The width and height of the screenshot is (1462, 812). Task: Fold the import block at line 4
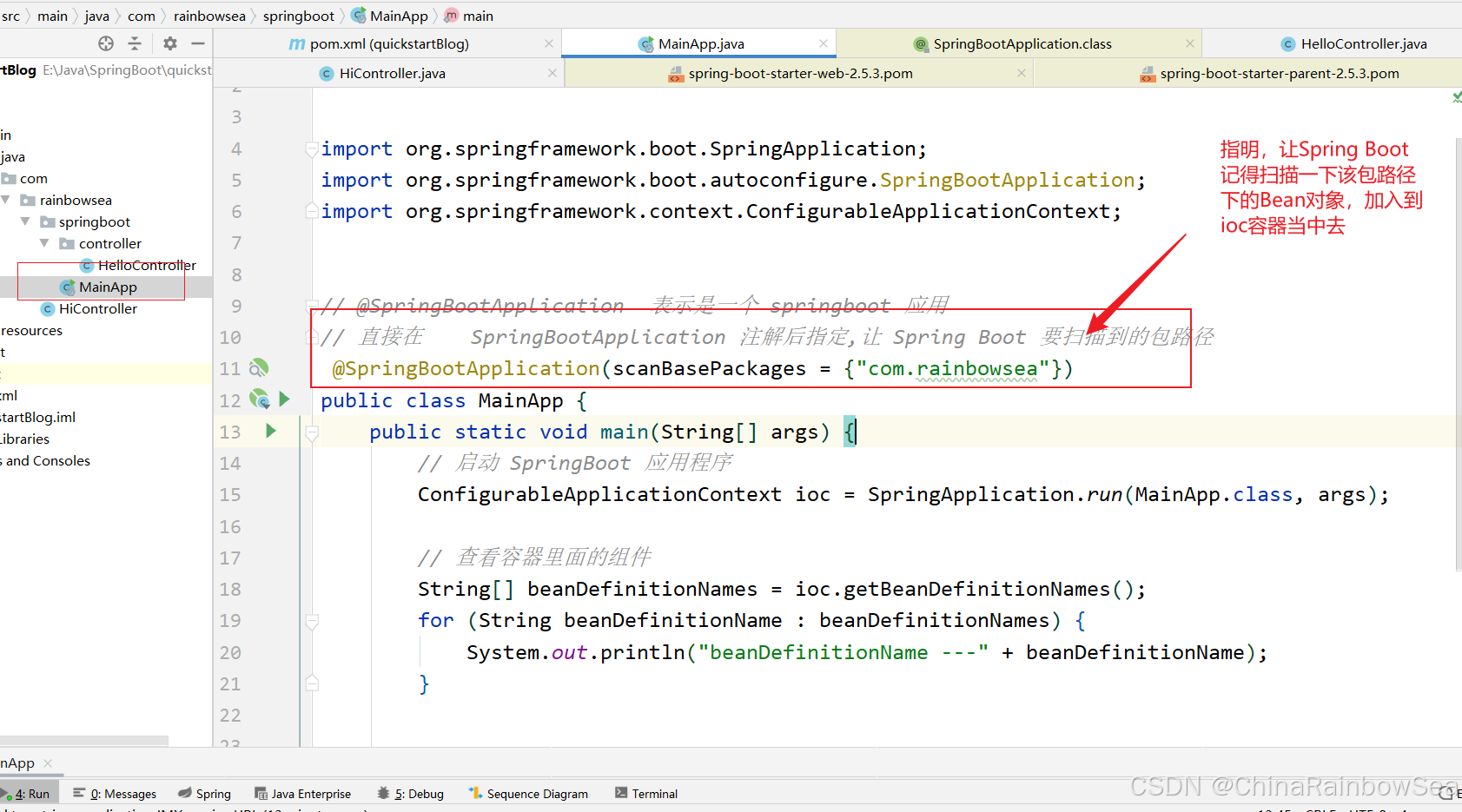pyautogui.click(x=312, y=149)
